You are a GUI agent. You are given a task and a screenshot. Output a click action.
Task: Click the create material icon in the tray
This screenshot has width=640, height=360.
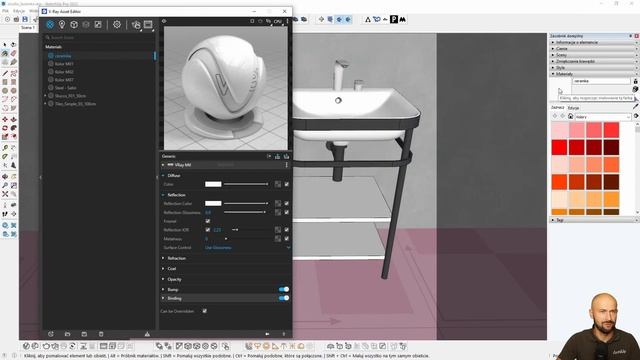click(x=636, y=89)
